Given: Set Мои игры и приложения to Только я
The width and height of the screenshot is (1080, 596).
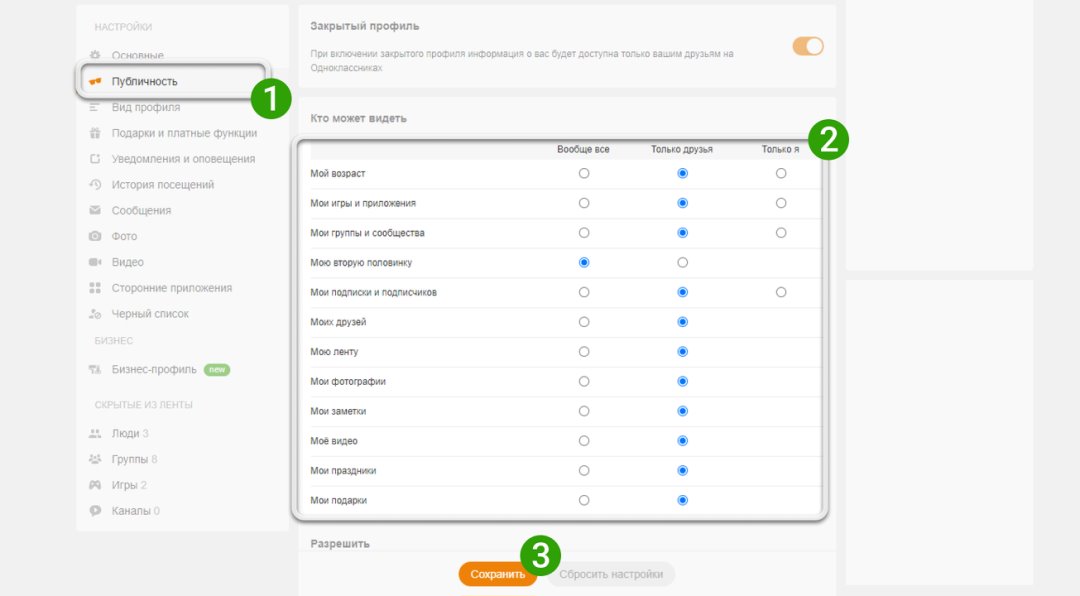Looking at the screenshot, I should [781, 203].
